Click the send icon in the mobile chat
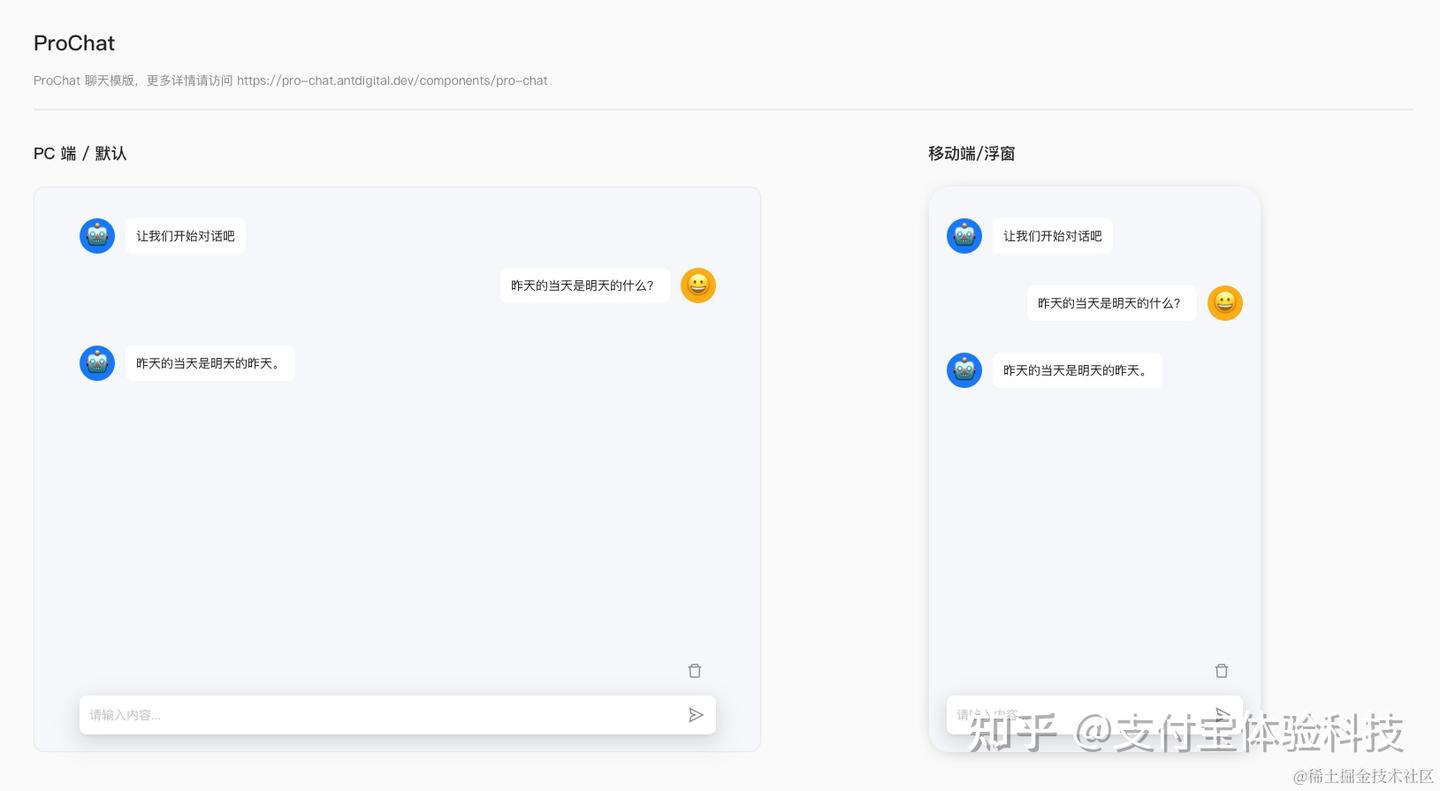The width and height of the screenshot is (1440, 791). pyautogui.click(x=1222, y=712)
